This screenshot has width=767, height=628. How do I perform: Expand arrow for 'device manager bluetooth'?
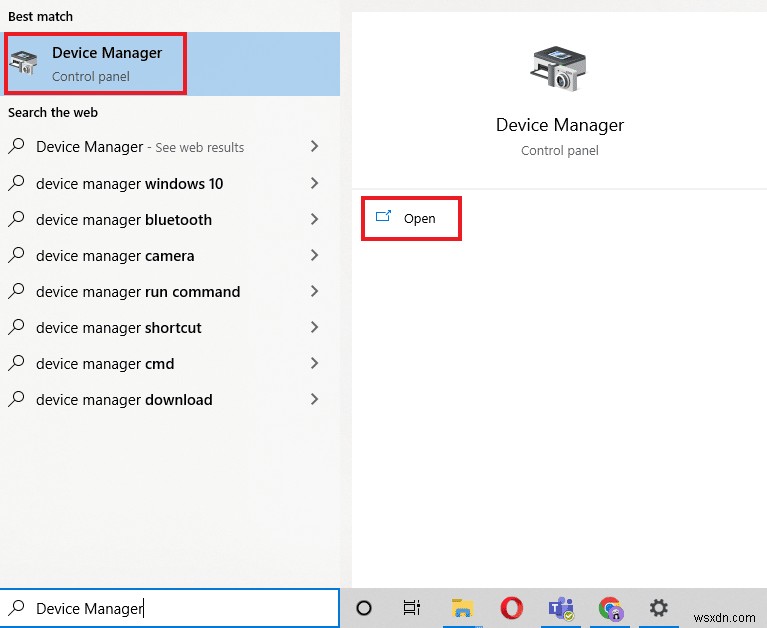pyautogui.click(x=314, y=219)
